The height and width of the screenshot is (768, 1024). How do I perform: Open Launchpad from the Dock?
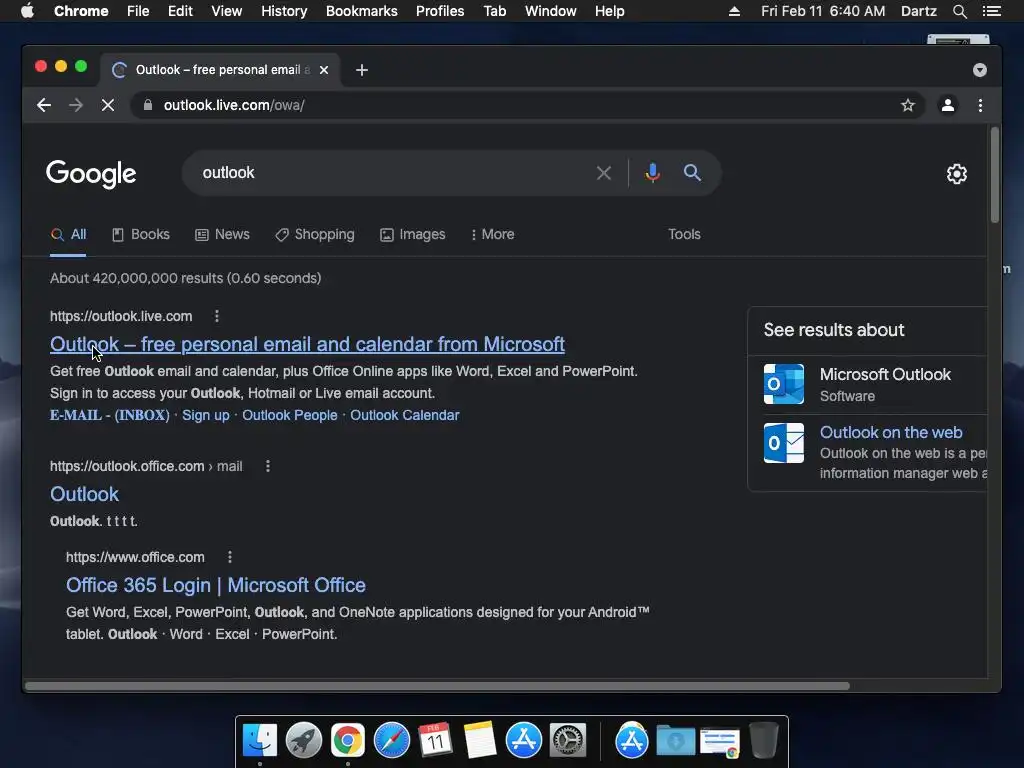304,741
